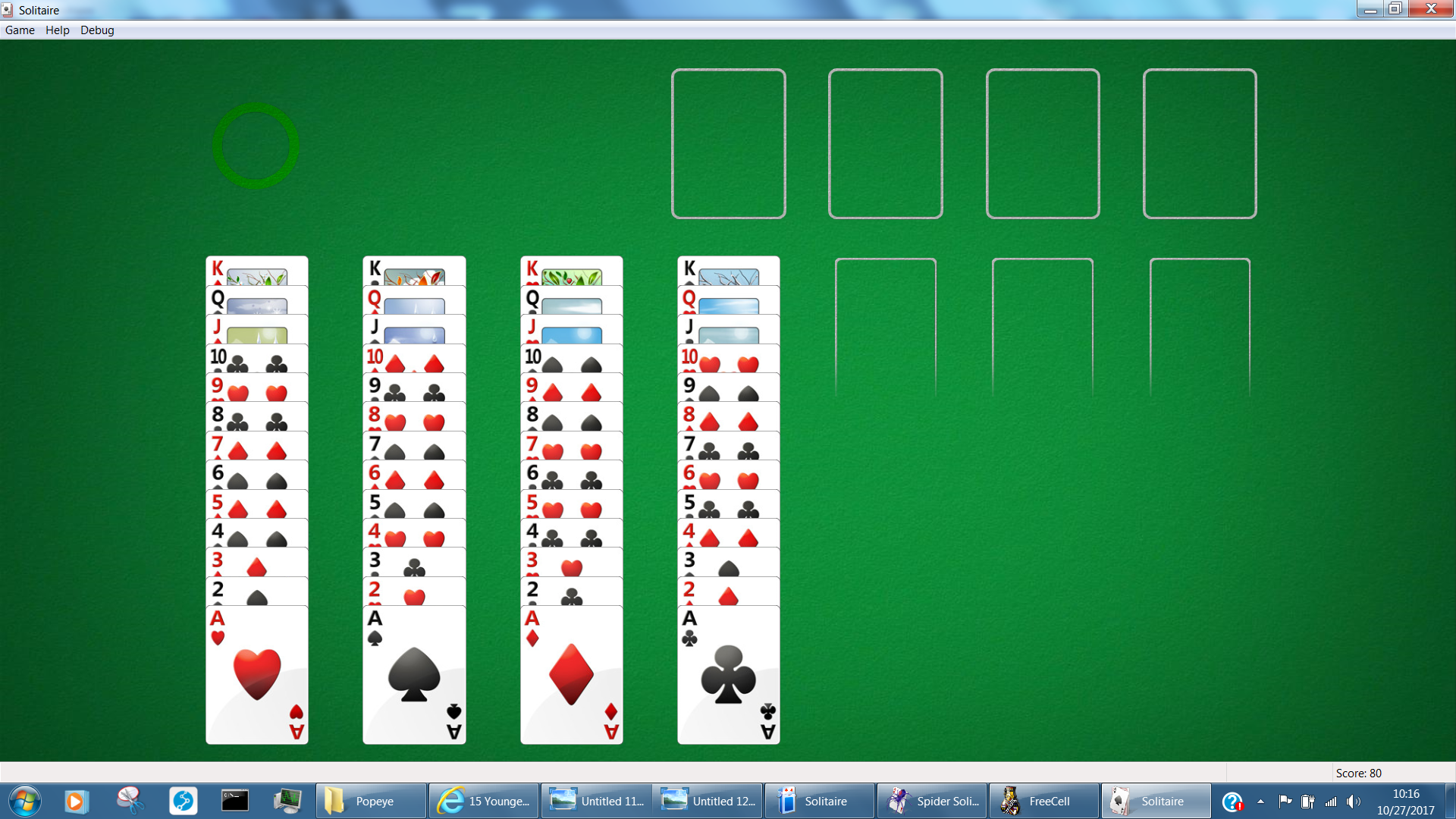Click the command prompt taskbar icon
Screen dimensions: 1456x819
[233, 799]
